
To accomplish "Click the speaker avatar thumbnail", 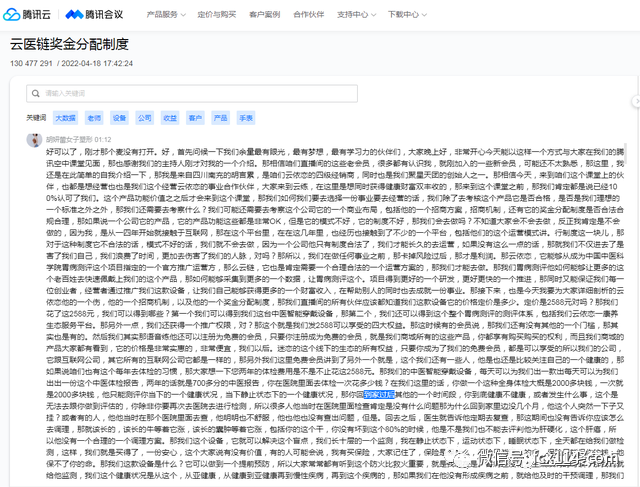I will point(34,140).
